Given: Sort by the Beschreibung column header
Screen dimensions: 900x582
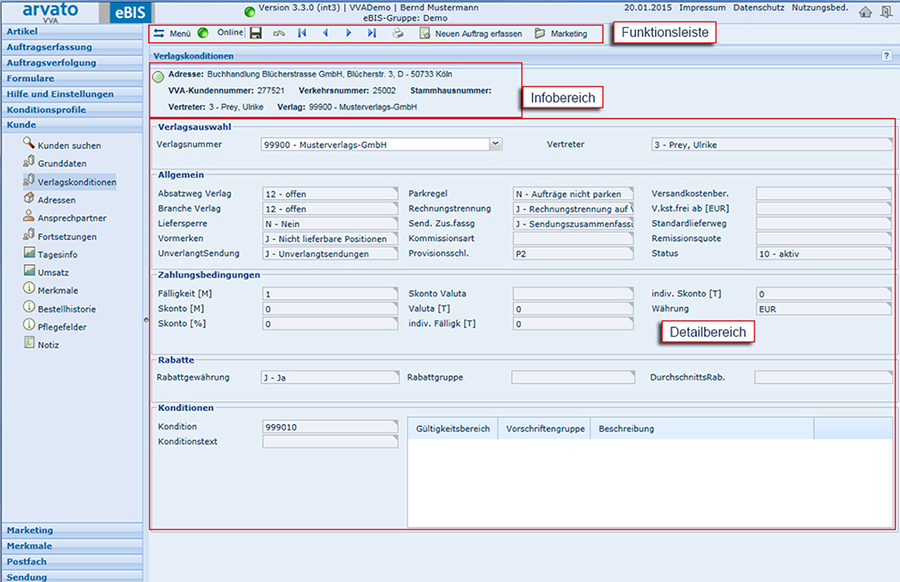Looking at the screenshot, I should click(x=702, y=429).
